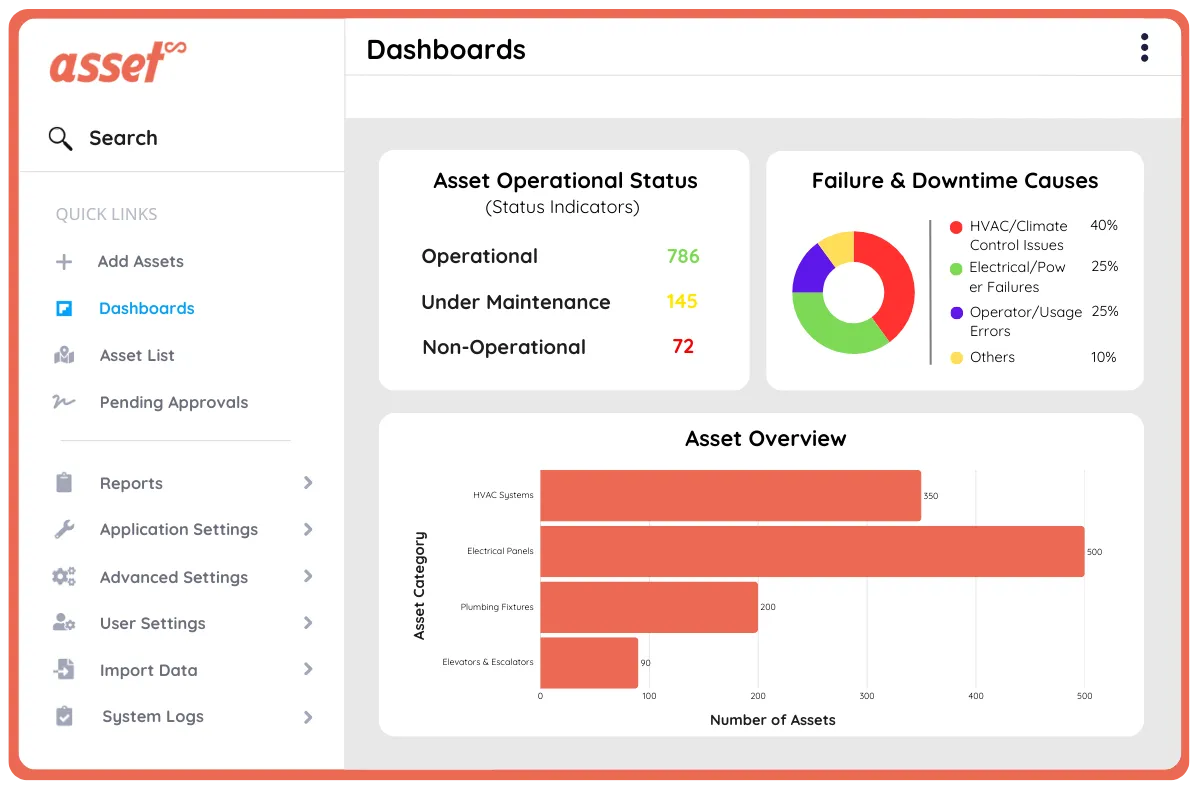Select the Add Assets plus icon
1200x788 pixels.
point(64,261)
